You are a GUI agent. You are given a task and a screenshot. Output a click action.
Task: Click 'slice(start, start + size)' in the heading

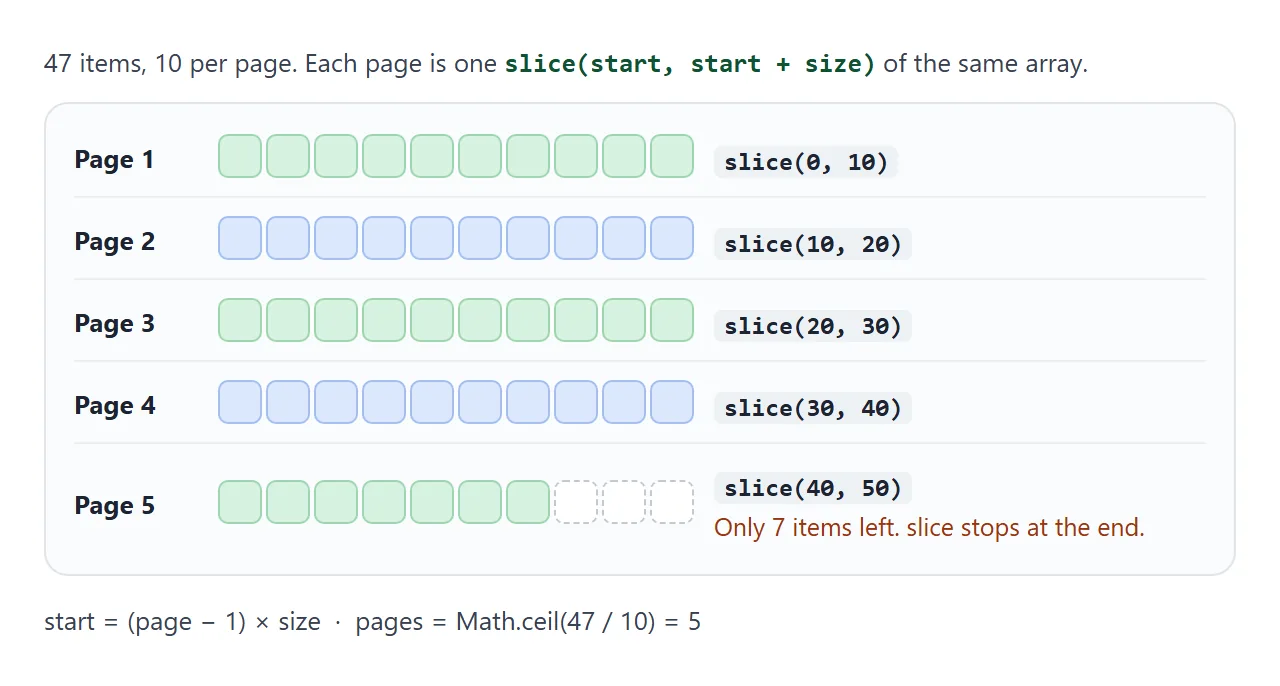[x=690, y=64]
